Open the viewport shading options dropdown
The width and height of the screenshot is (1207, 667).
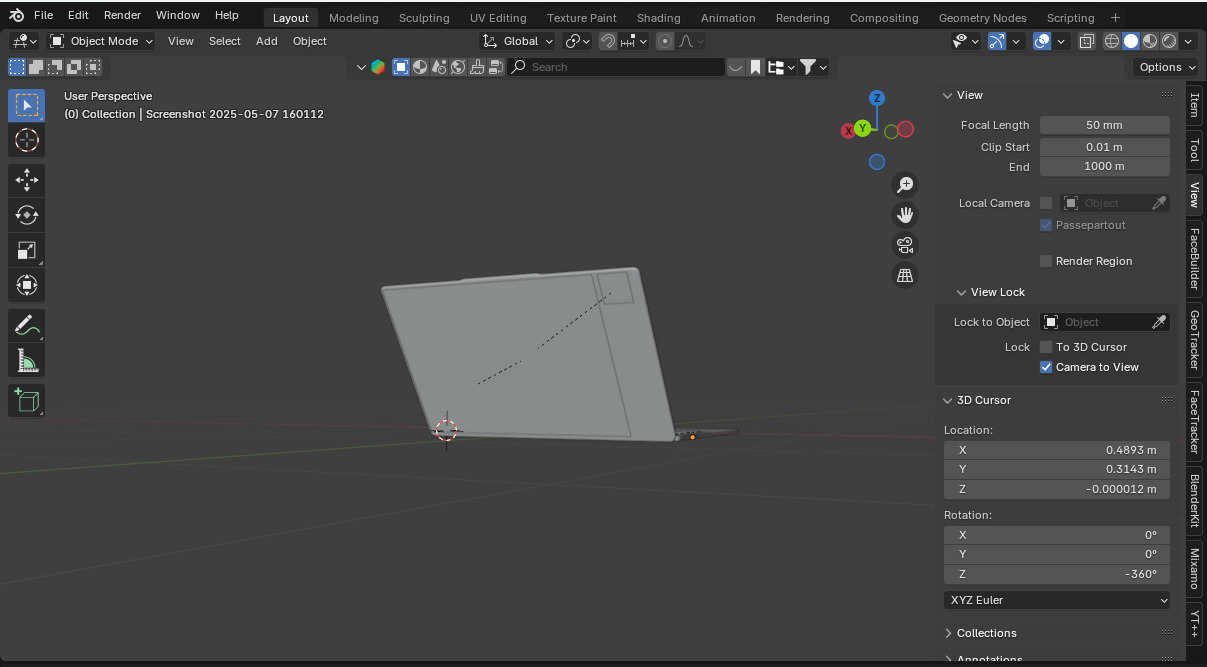(x=1188, y=41)
